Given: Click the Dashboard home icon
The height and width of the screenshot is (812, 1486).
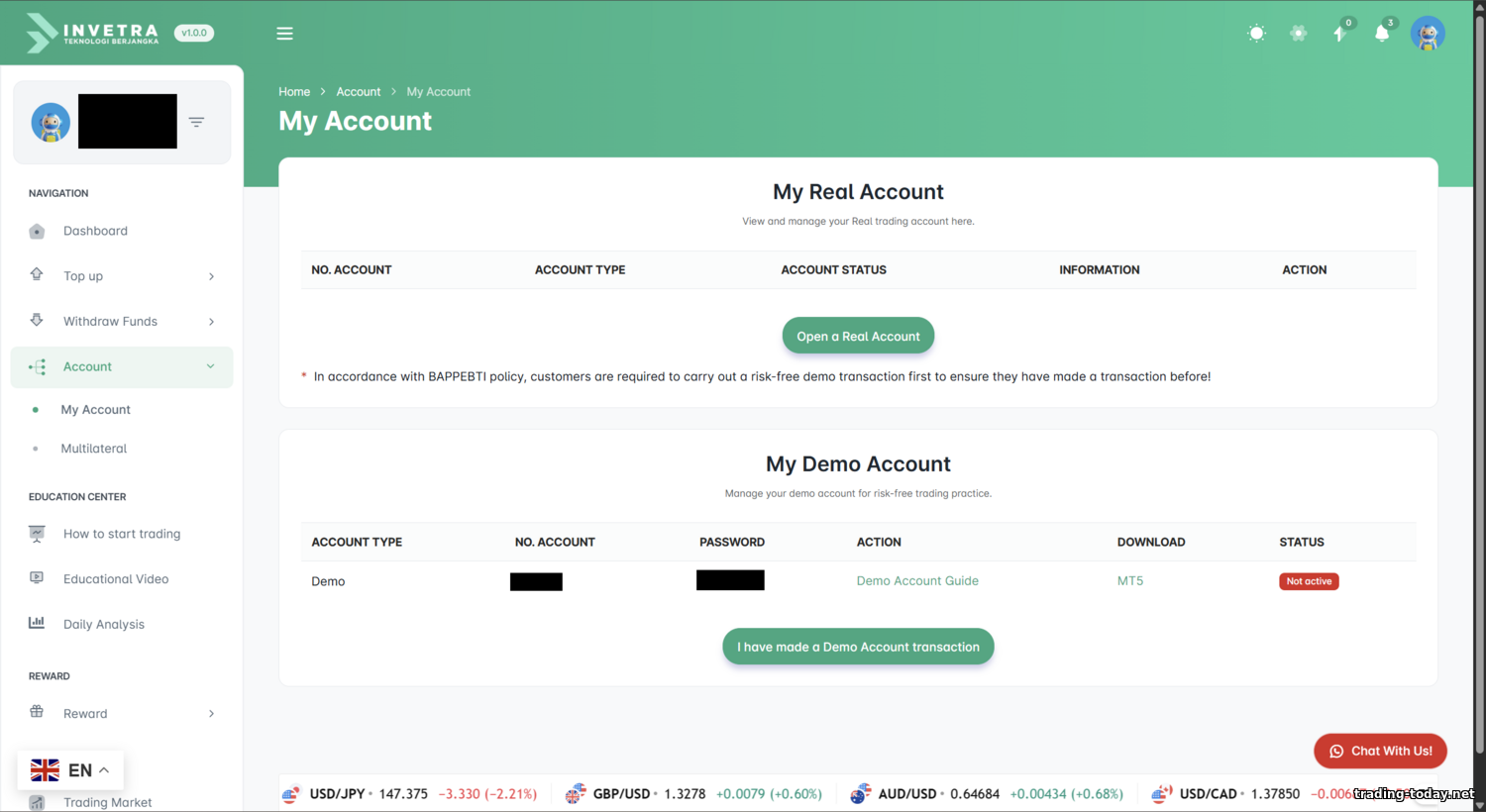Looking at the screenshot, I should click(x=37, y=232).
